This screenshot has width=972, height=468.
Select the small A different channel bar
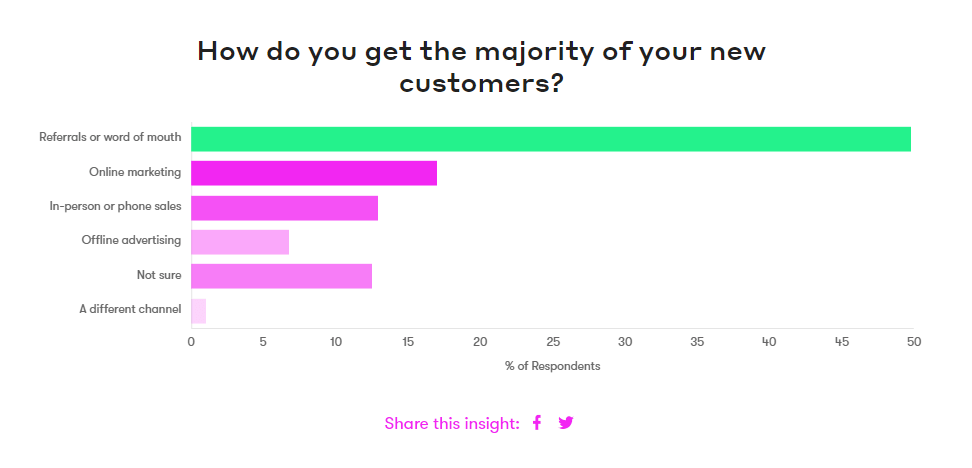click(198, 311)
